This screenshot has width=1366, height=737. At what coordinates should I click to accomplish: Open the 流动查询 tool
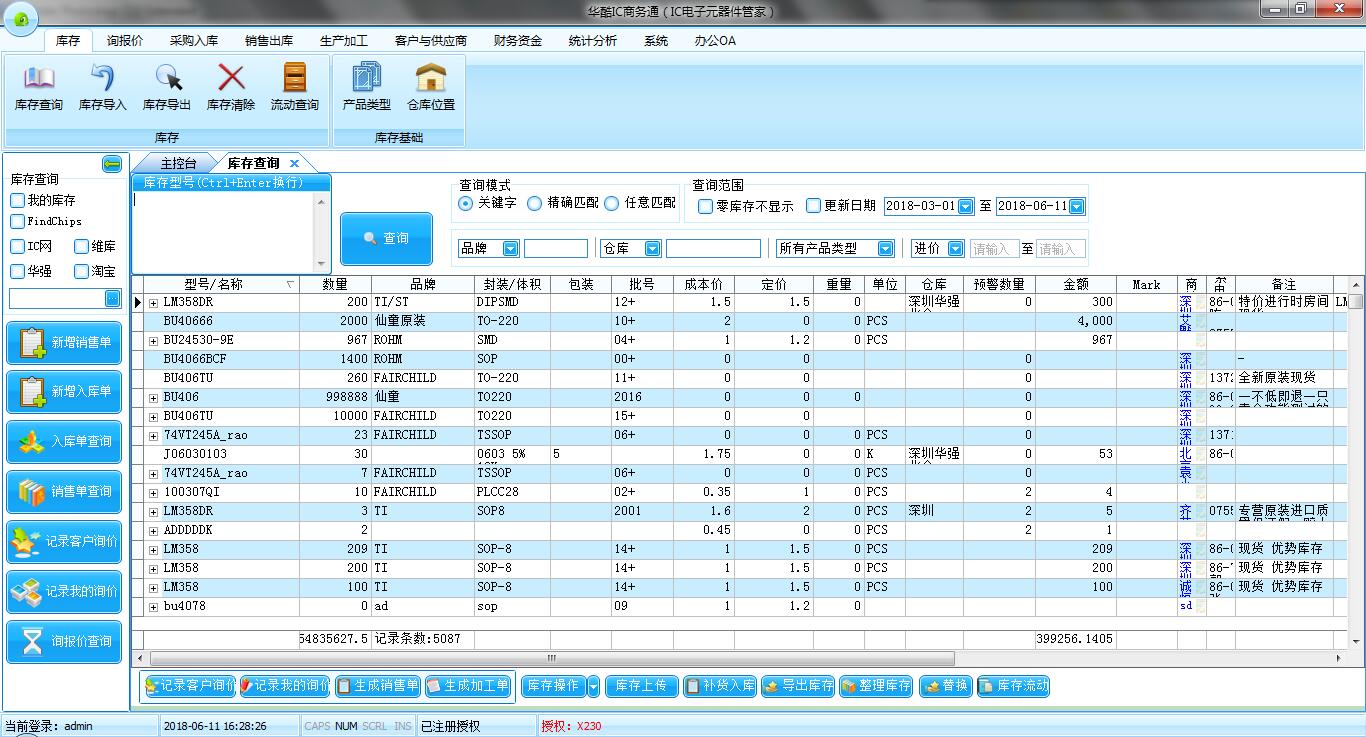[x=295, y=87]
